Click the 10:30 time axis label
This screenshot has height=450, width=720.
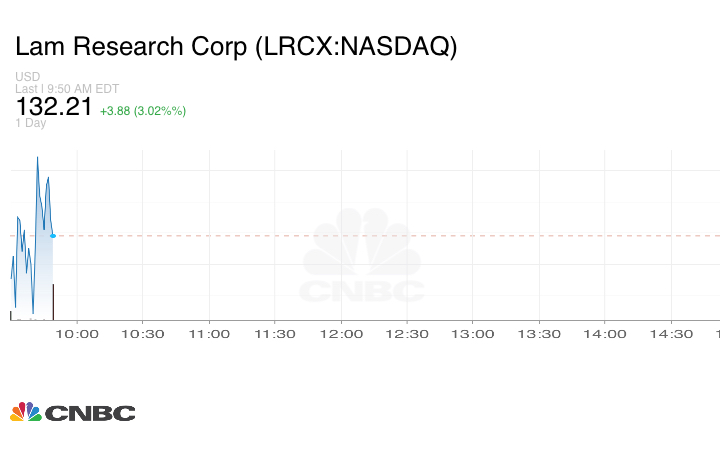(144, 334)
